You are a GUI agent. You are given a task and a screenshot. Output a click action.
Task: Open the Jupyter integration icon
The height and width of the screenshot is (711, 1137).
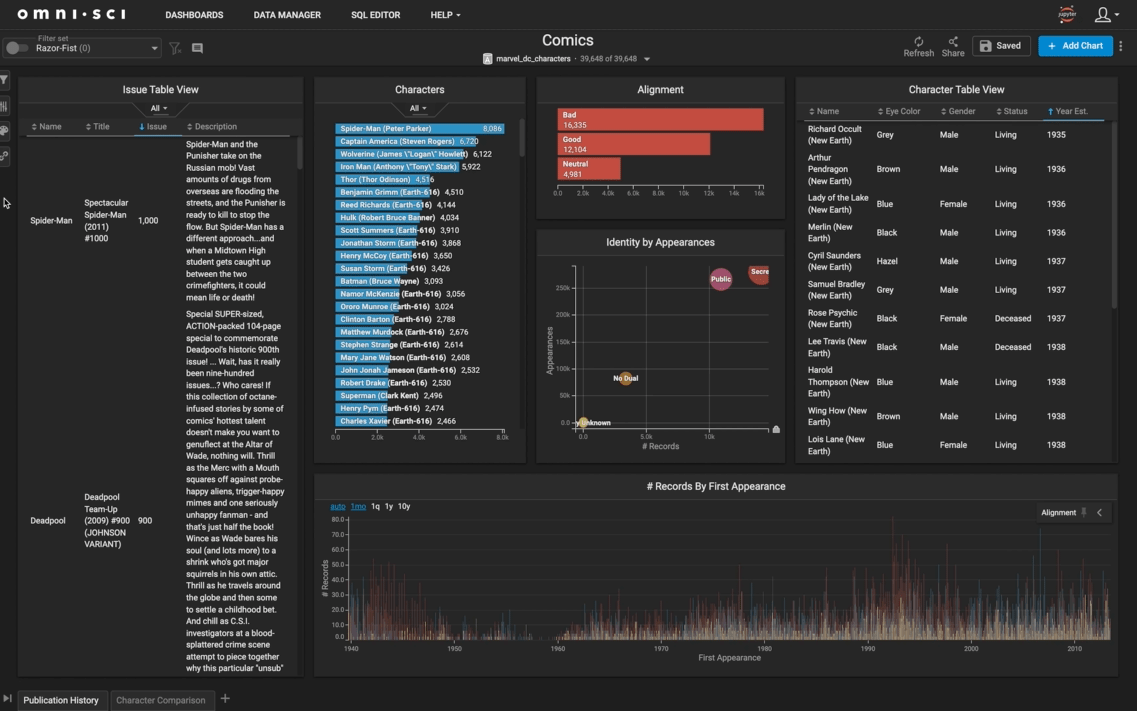point(1067,14)
